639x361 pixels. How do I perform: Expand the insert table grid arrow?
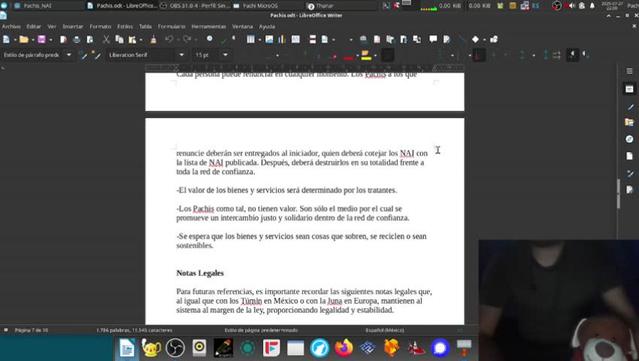click(259, 40)
